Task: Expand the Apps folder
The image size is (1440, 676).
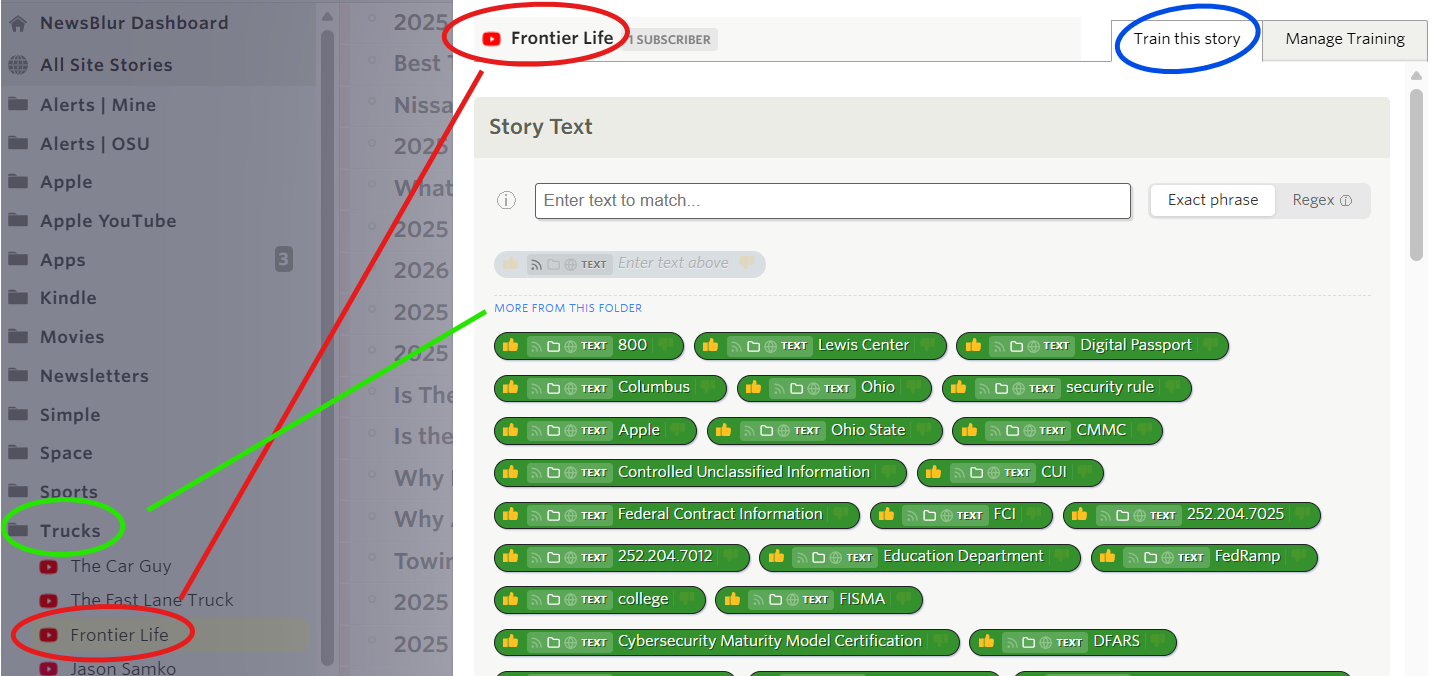Action: point(62,260)
